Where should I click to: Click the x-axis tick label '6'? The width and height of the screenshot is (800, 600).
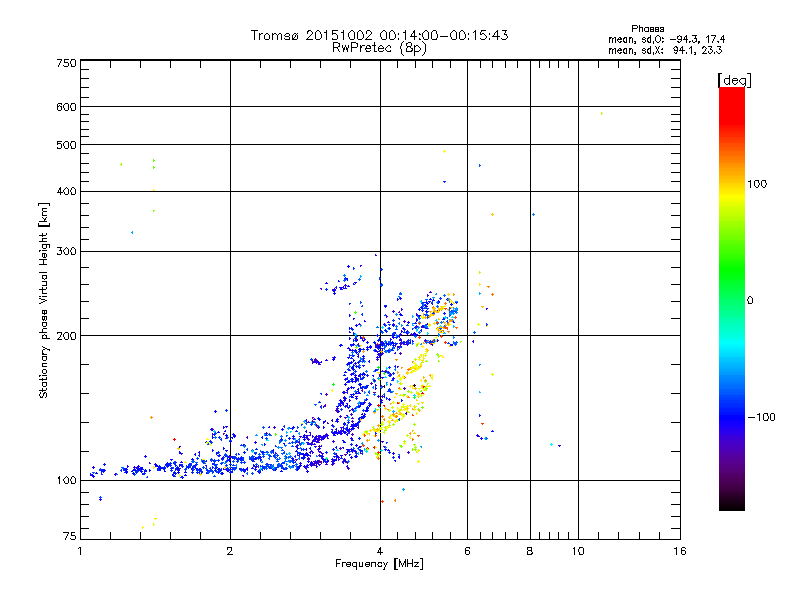pos(467,551)
